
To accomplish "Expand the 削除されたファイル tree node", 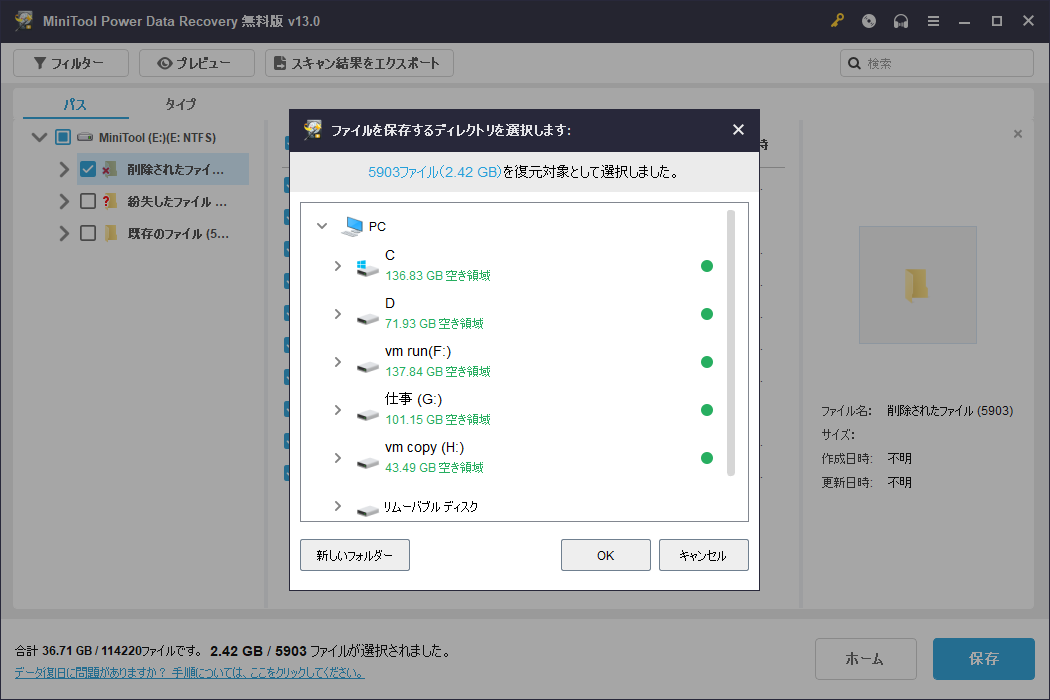I will pyautogui.click(x=64, y=169).
